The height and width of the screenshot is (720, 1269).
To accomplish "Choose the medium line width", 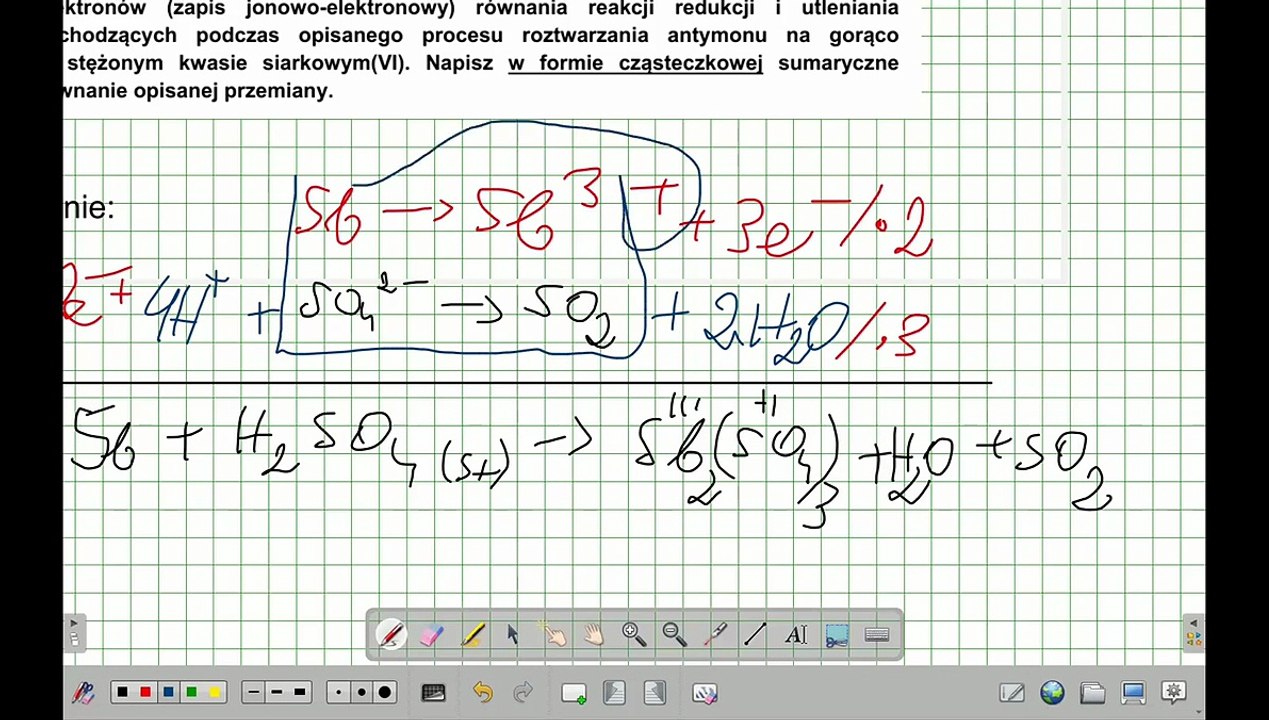I will point(277,692).
